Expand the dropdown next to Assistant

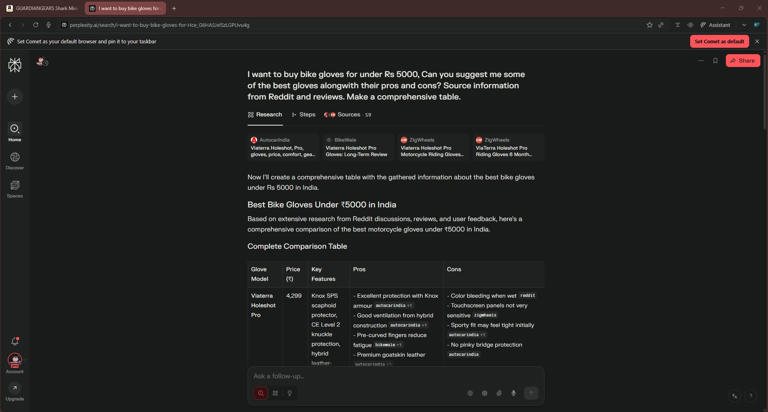744,25
